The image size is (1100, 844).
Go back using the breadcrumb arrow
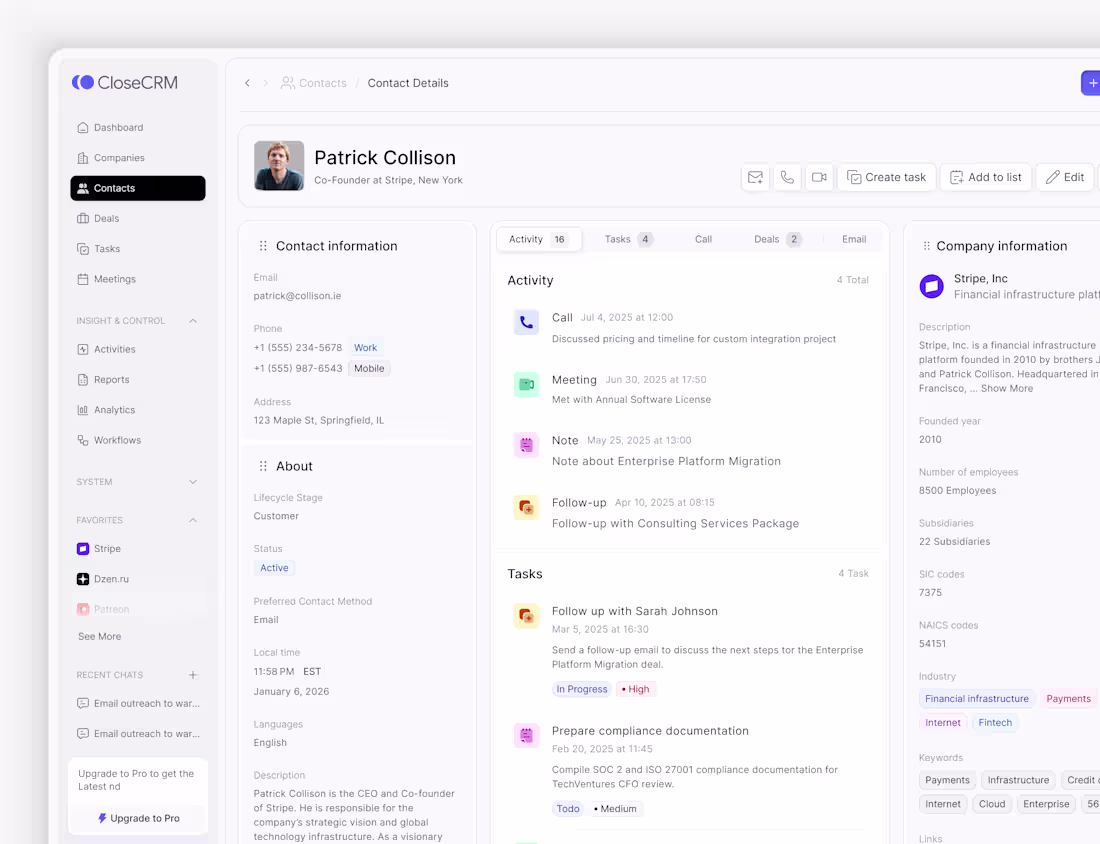[247, 83]
